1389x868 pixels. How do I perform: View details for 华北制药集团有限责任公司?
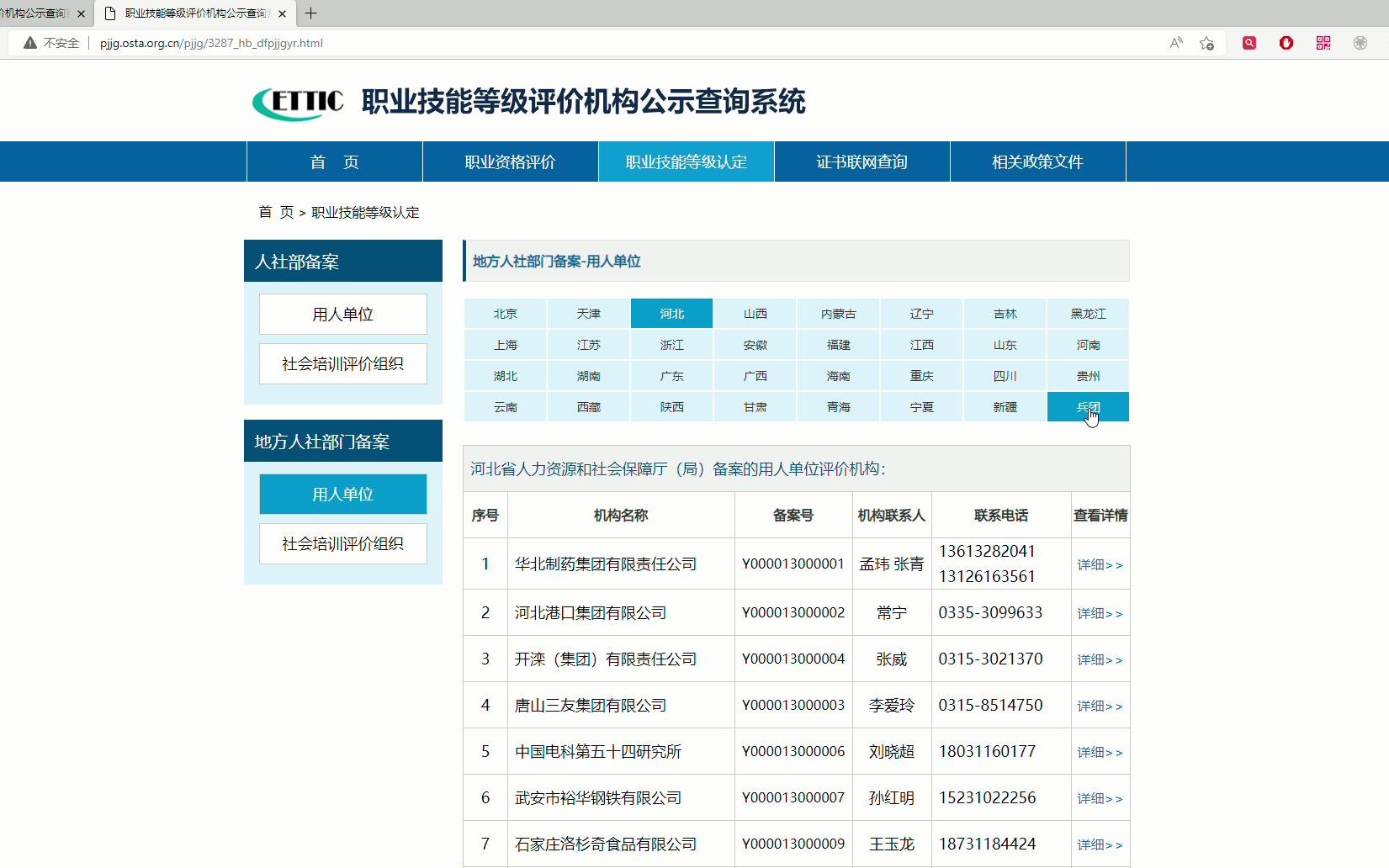[x=1100, y=564]
